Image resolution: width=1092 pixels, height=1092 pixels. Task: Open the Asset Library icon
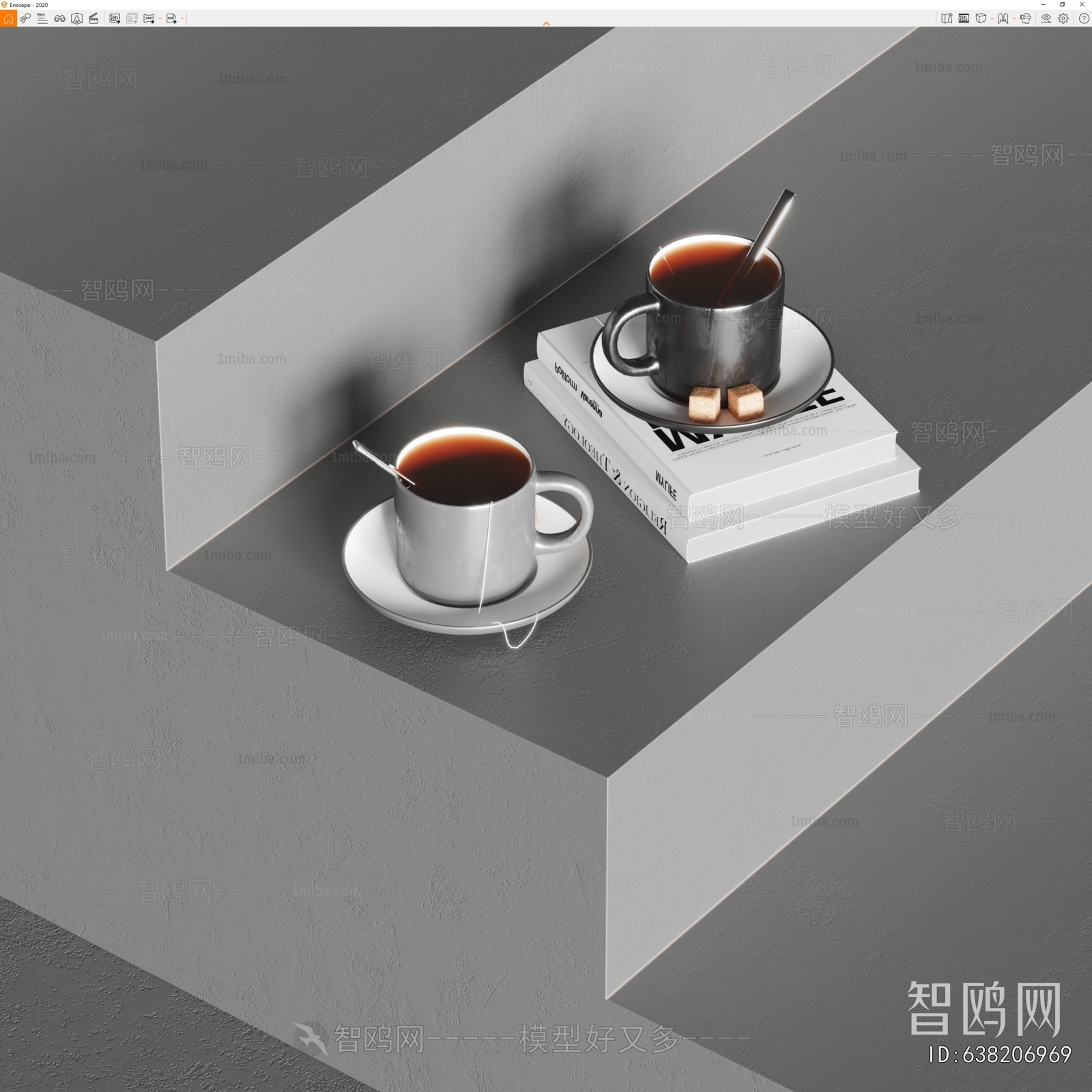pos(76,18)
